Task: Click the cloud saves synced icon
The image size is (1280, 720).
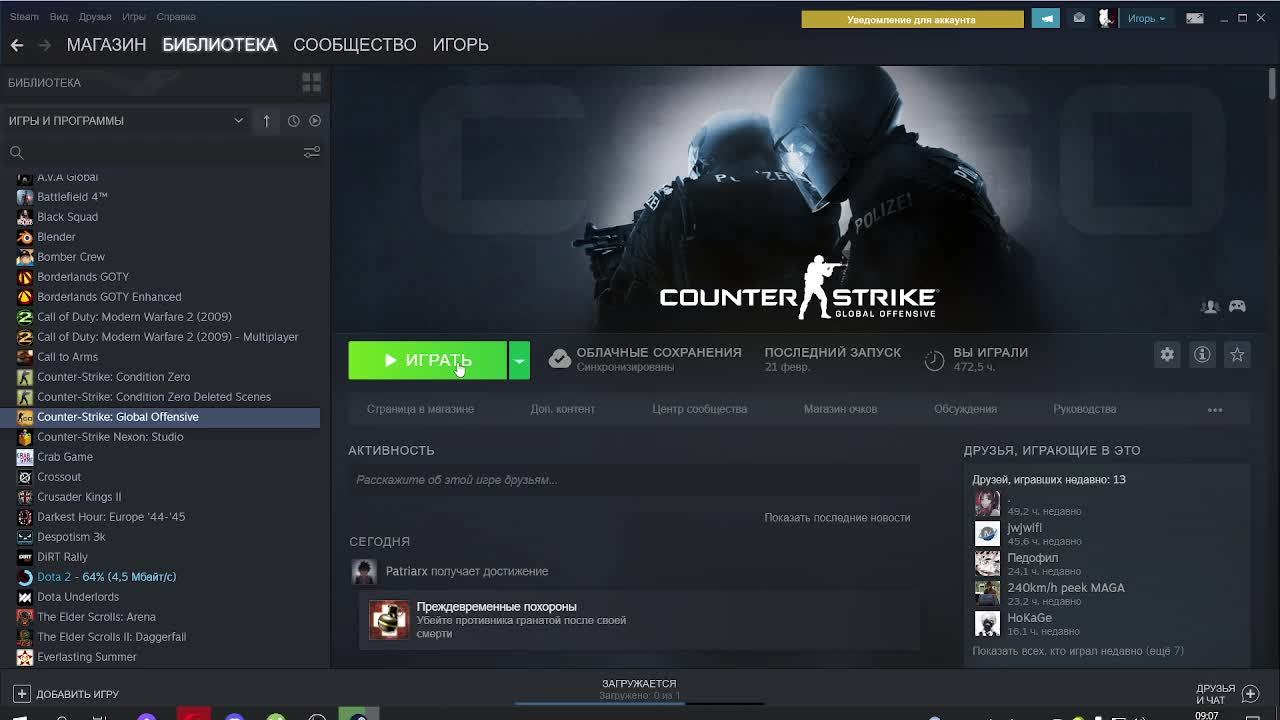Action: 560,359
